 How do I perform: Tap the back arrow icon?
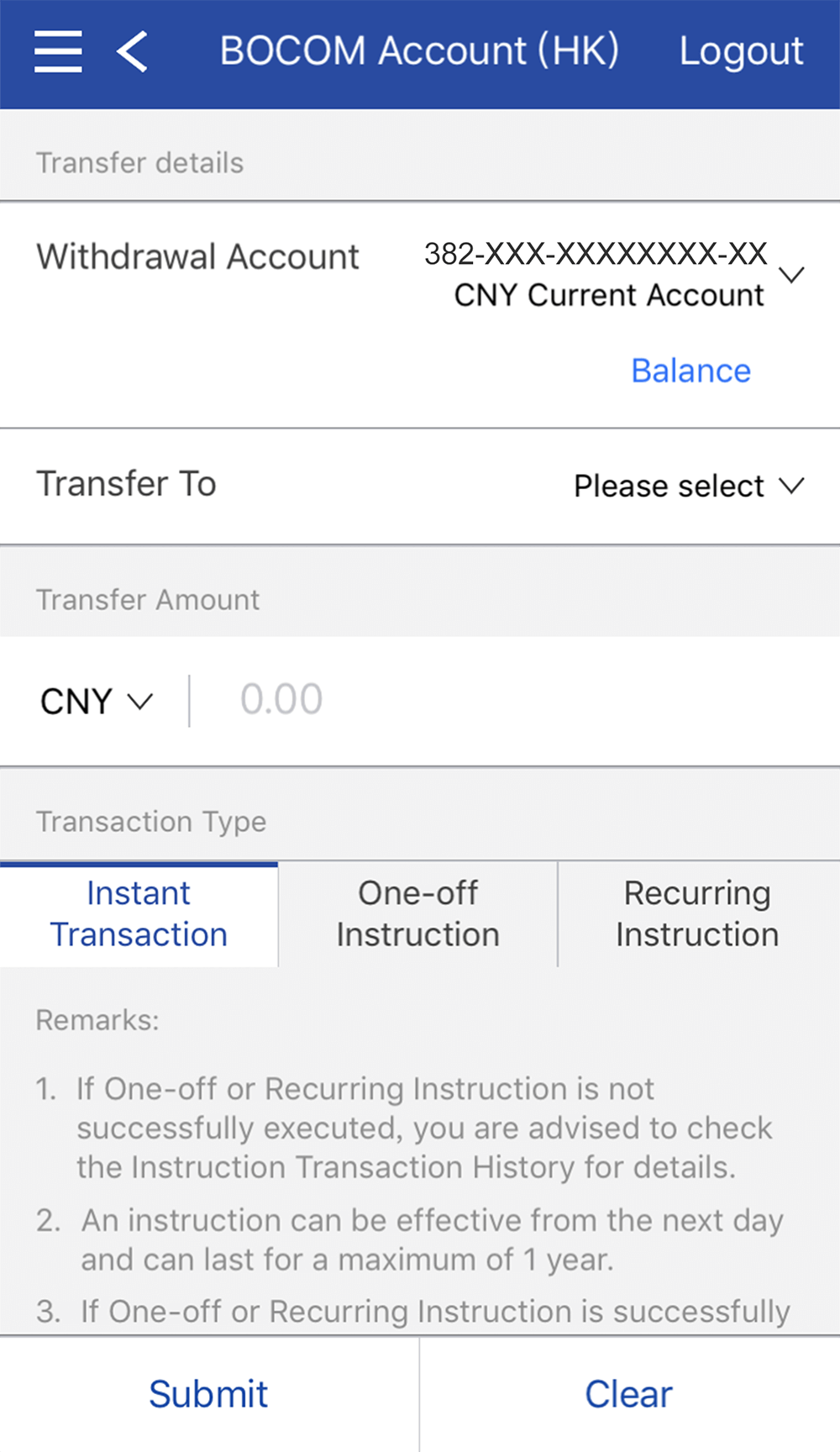(133, 51)
